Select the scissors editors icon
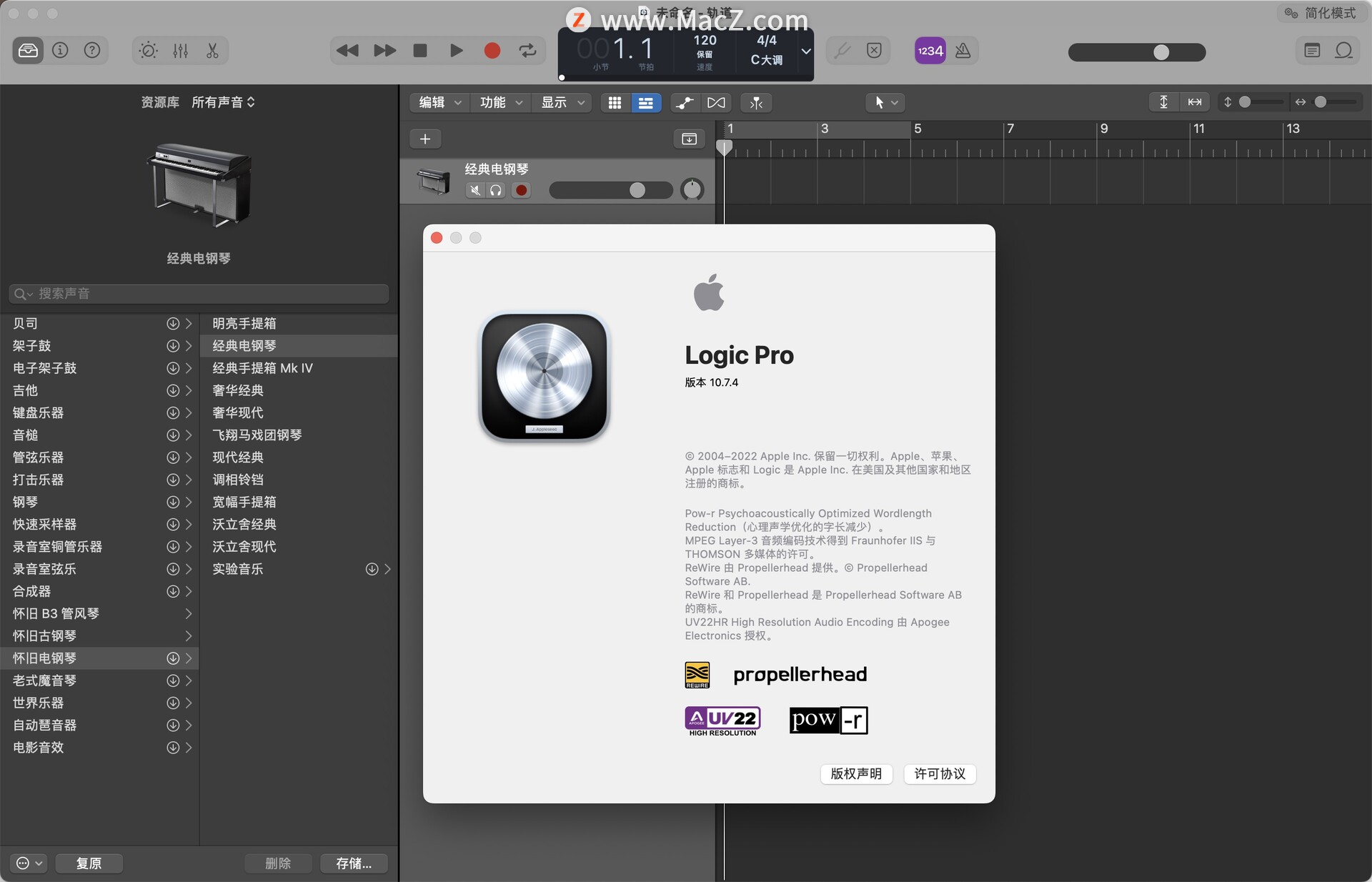Screen dimensions: 1372x882 point(212,51)
